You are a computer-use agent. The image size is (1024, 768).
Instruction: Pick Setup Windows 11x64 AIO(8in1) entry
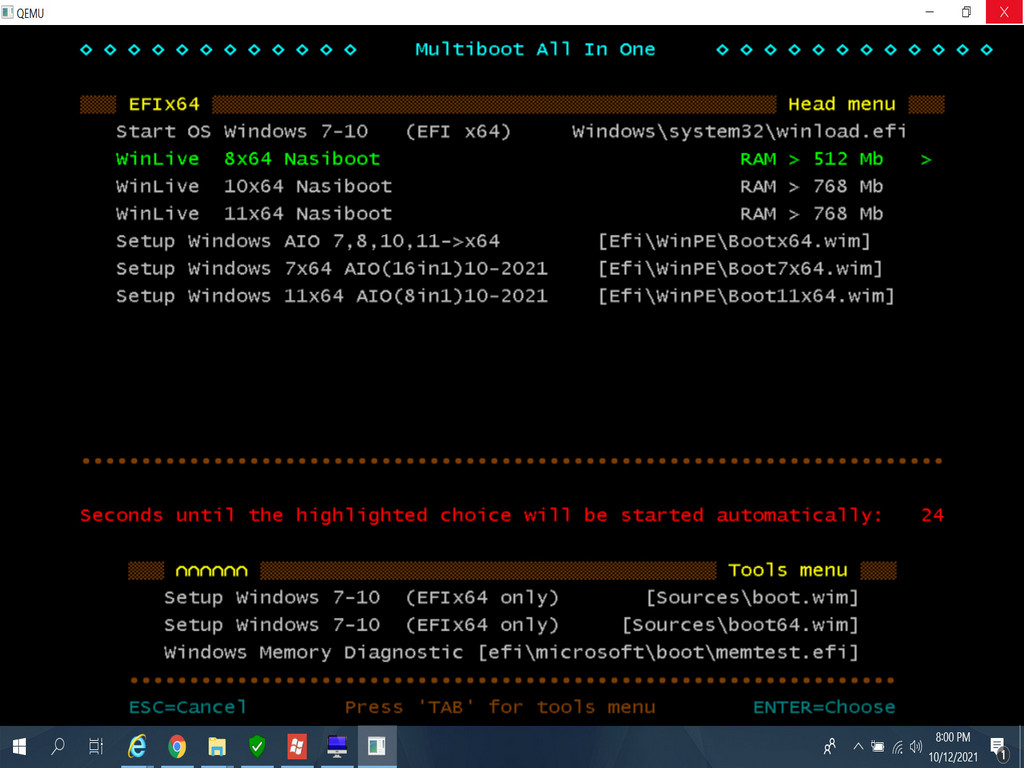(x=505, y=296)
